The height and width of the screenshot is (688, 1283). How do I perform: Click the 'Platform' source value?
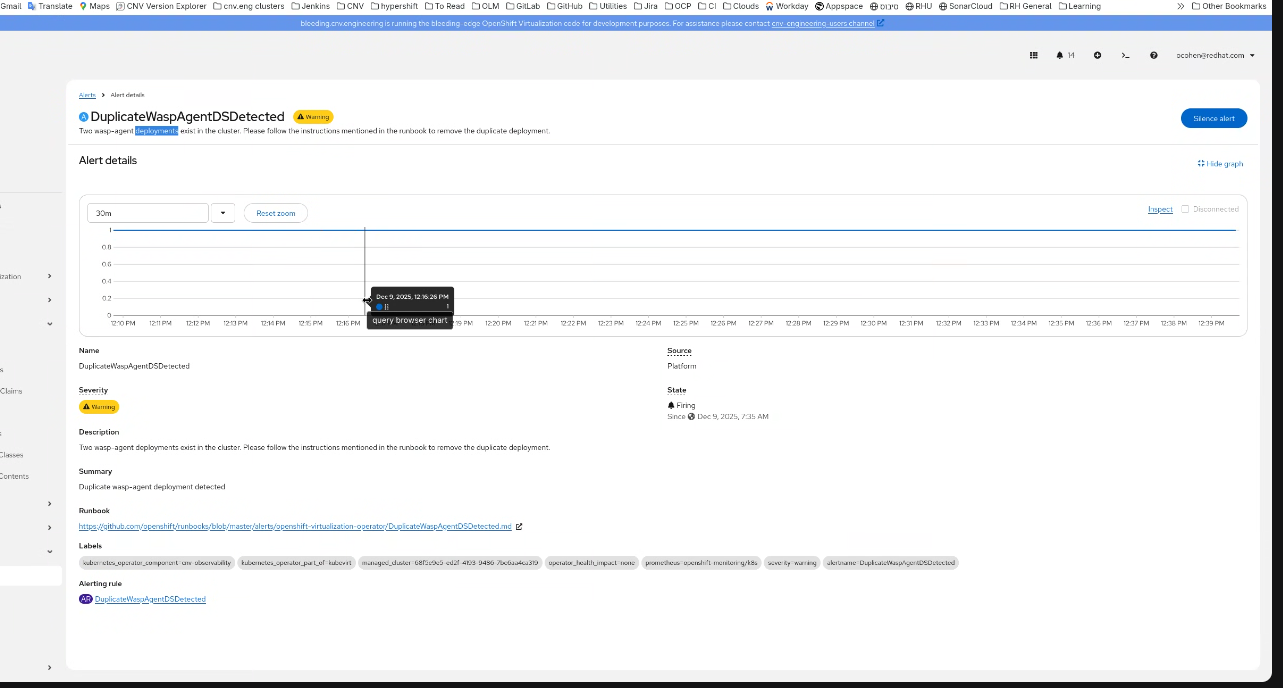[x=681, y=366]
